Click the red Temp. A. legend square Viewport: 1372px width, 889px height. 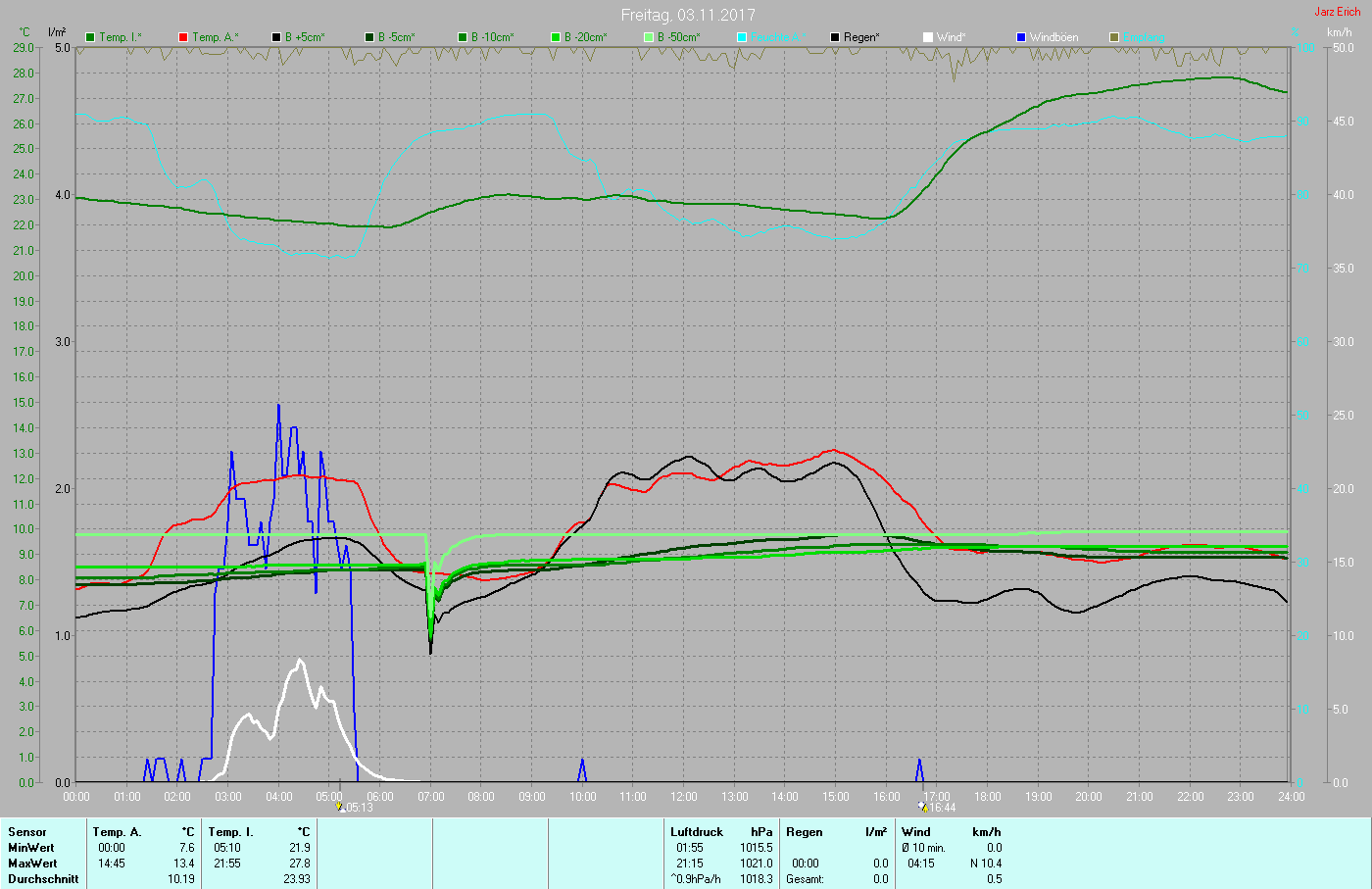(183, 37)
